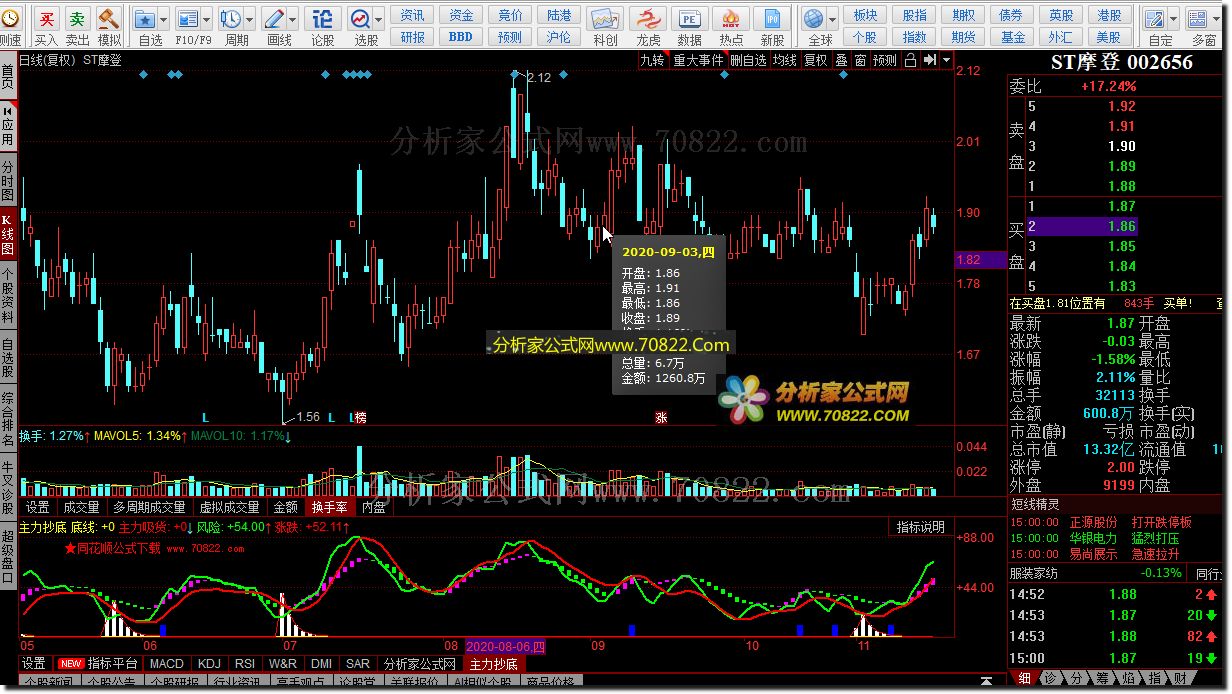Click the 资讯 news button
This screenshot has width=1232, height=694.
tap(412, 15)
